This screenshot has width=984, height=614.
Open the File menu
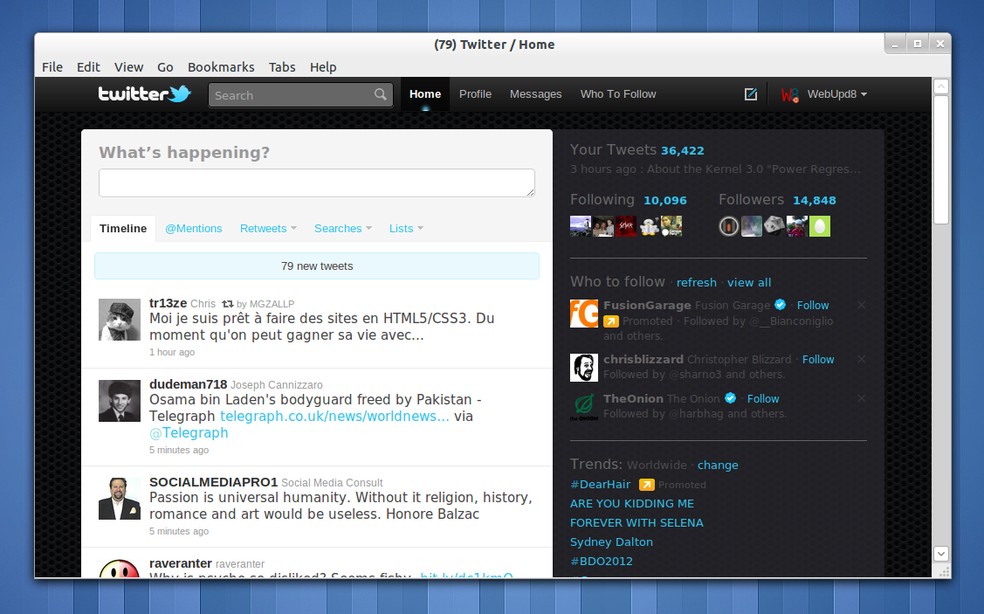pyautogui.click(x=52, y=67)
